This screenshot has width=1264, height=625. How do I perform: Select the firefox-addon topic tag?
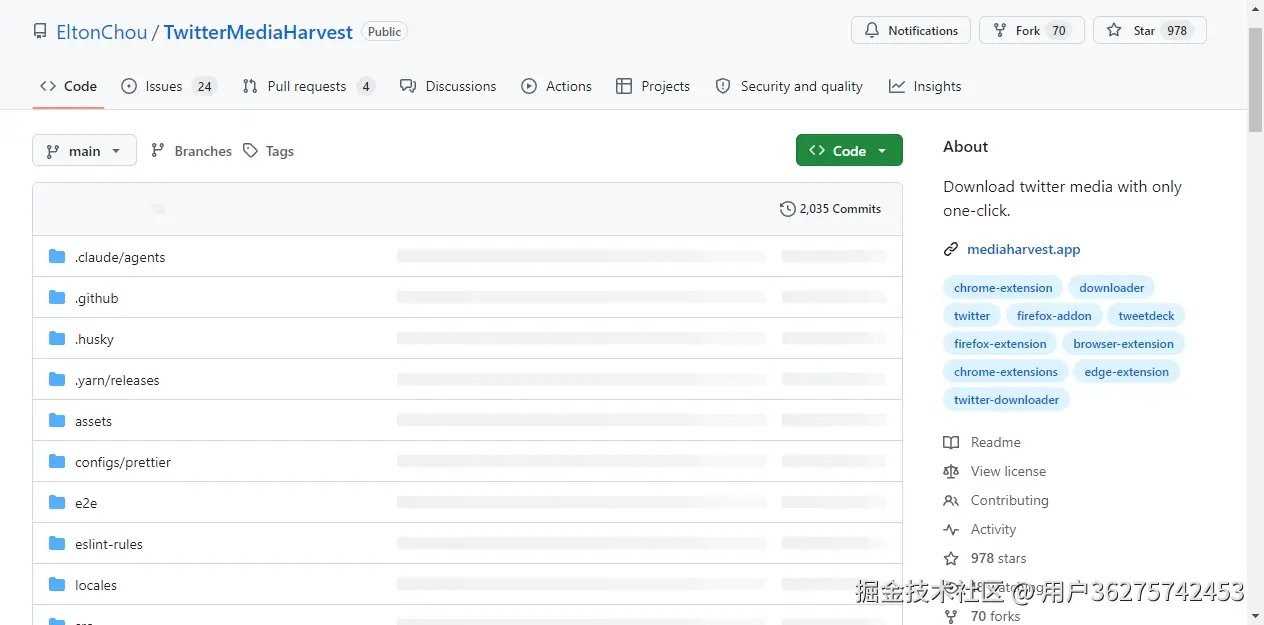1054,316
